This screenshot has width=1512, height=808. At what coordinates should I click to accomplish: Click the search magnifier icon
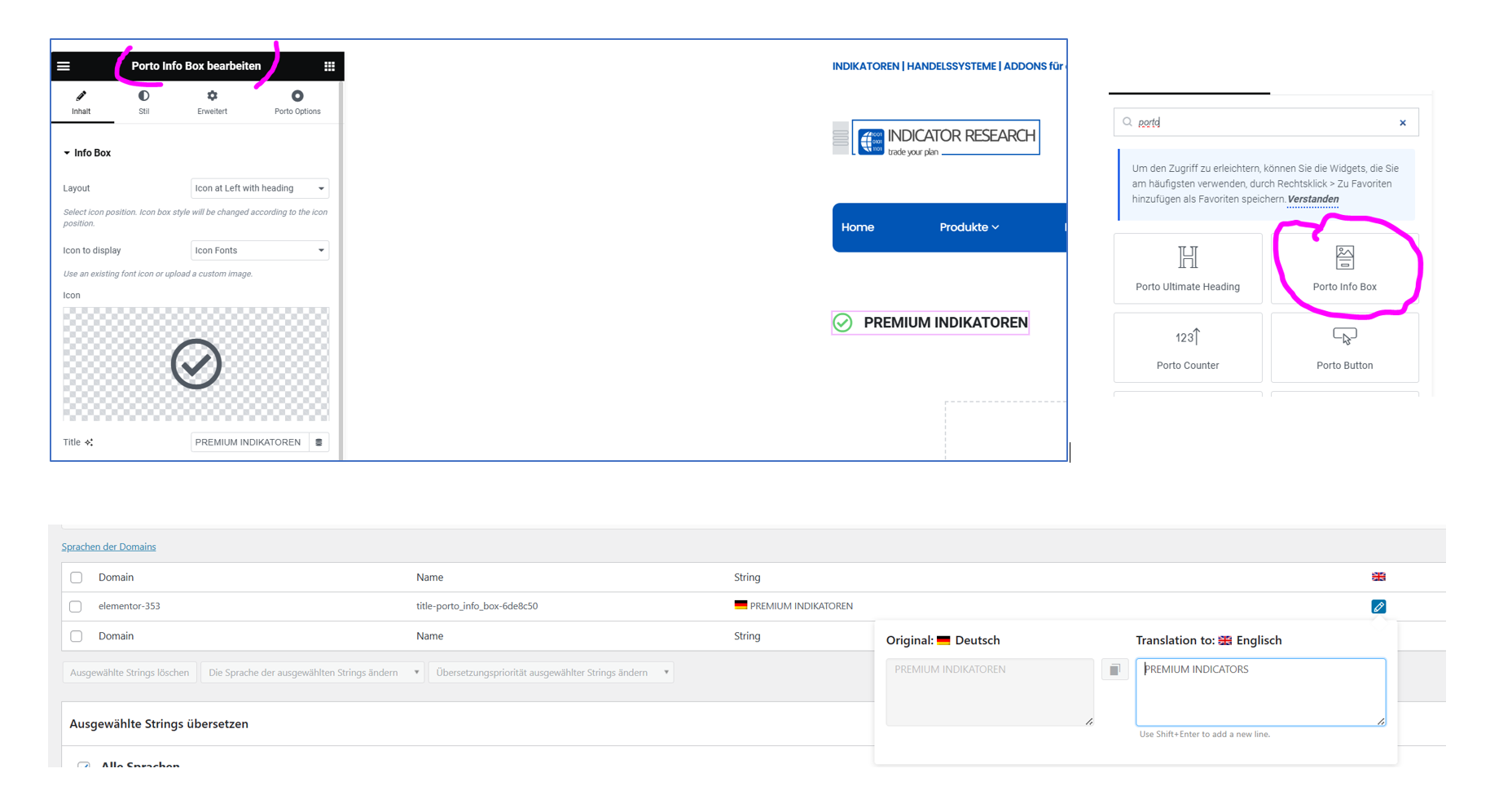tap(1127, 122)
